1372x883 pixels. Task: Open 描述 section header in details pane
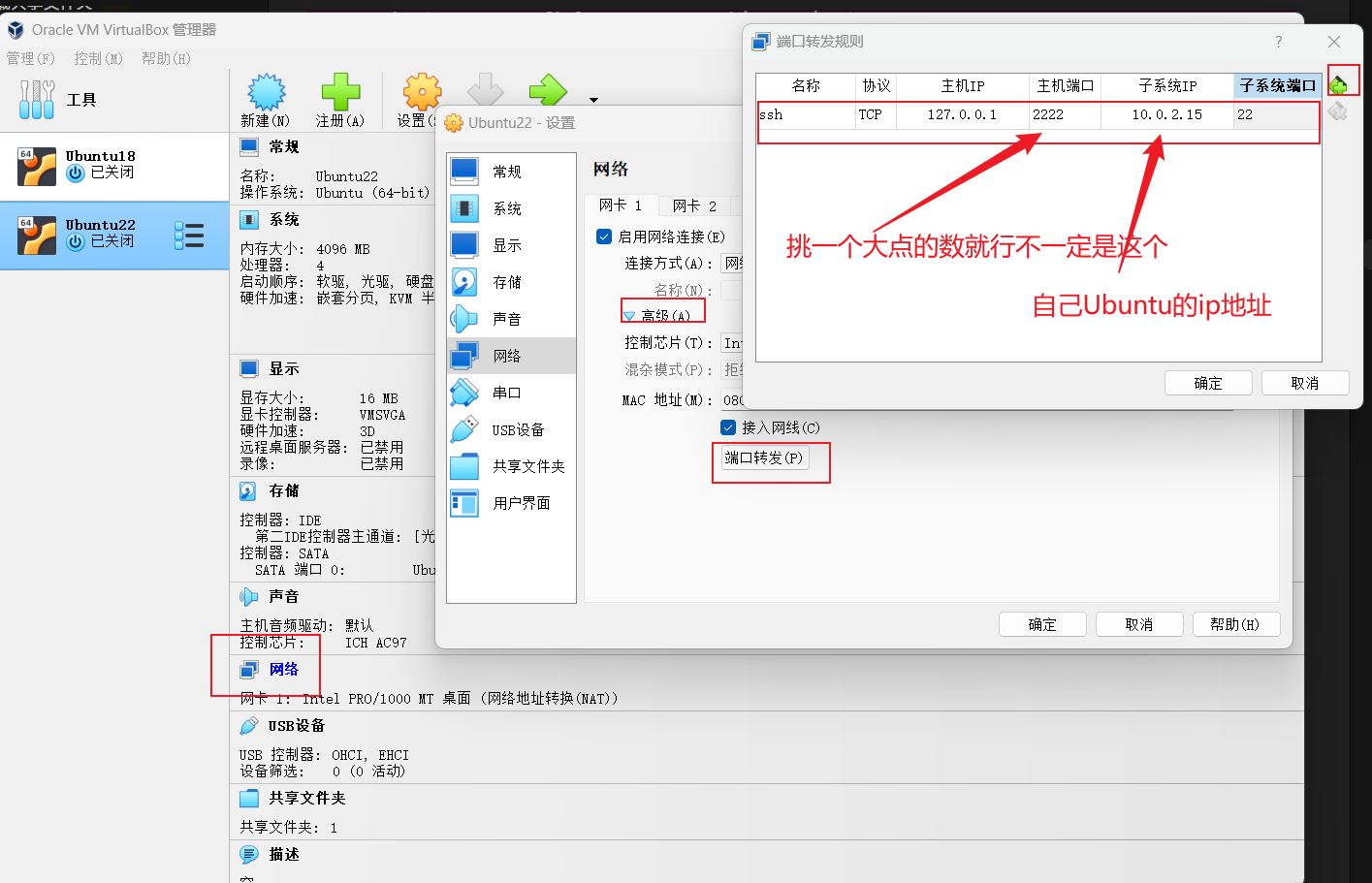click(x=284, y=855)
